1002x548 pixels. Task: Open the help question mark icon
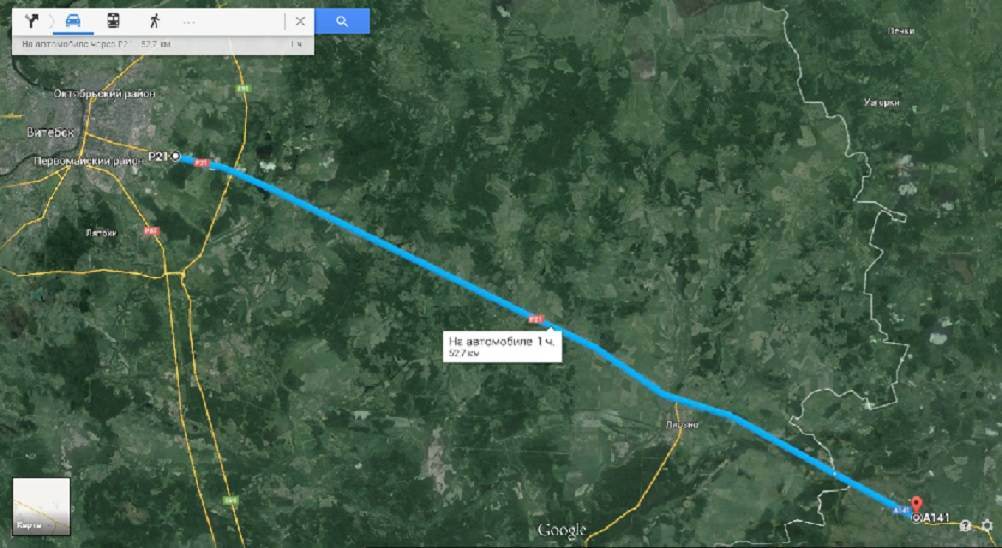point(966,525)
